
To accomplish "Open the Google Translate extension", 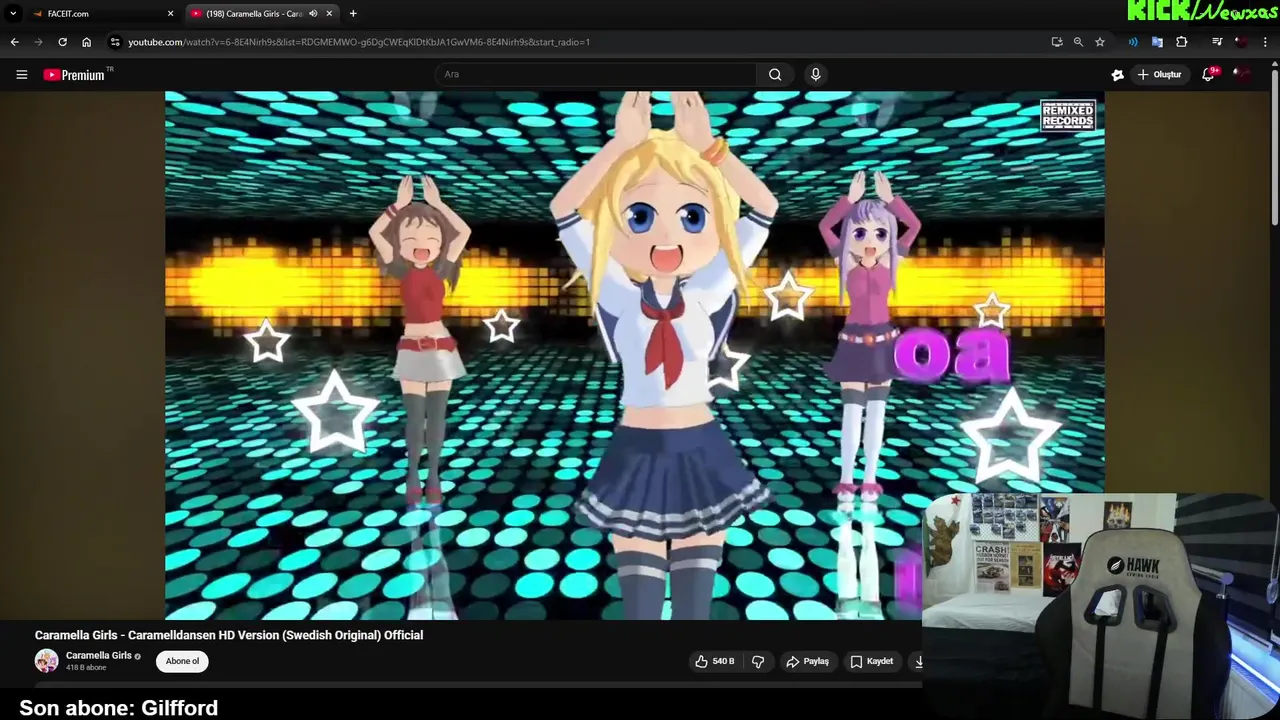I will pos(1157,42).
